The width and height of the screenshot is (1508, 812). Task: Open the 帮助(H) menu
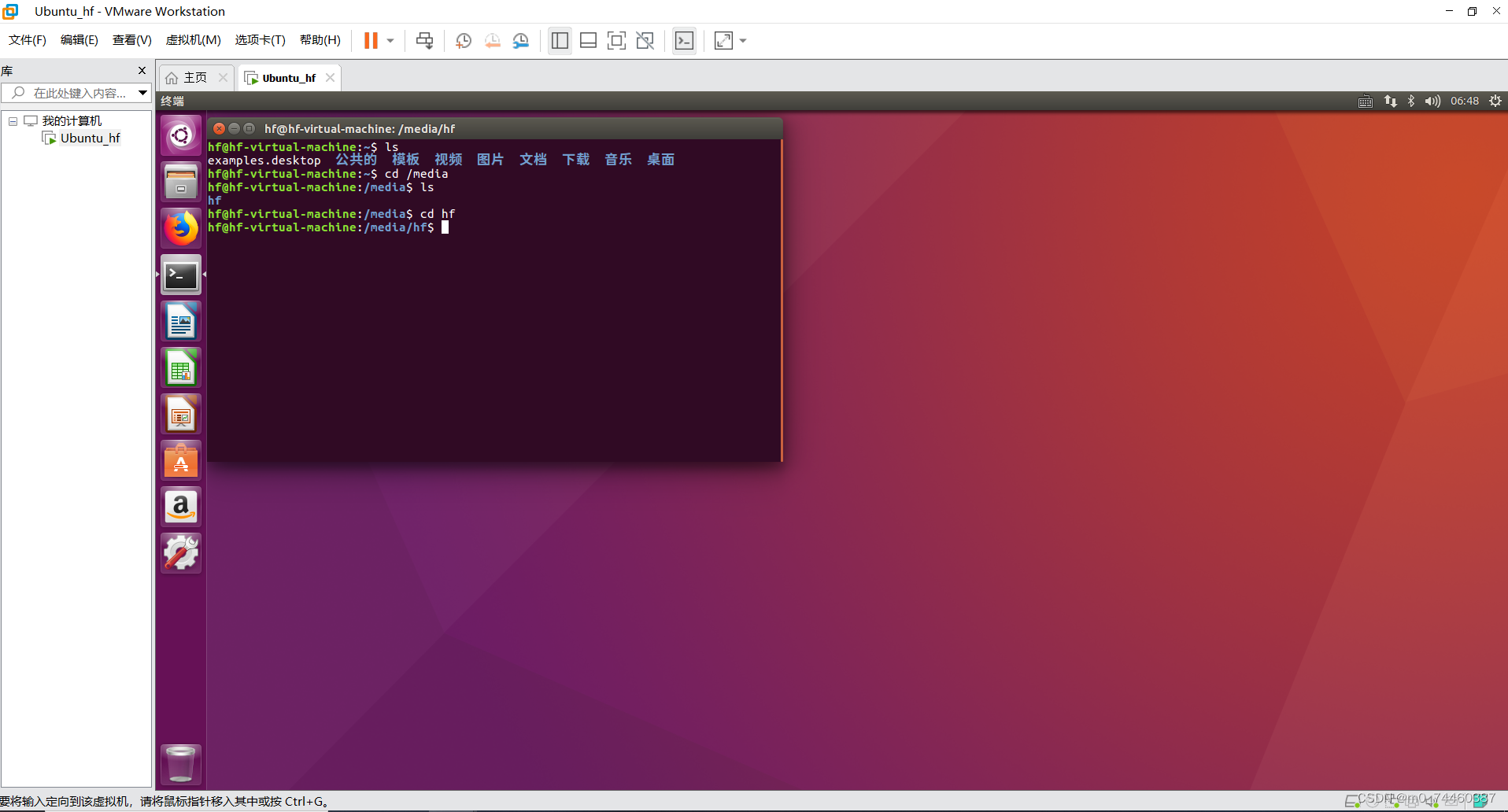coord(320,40)
